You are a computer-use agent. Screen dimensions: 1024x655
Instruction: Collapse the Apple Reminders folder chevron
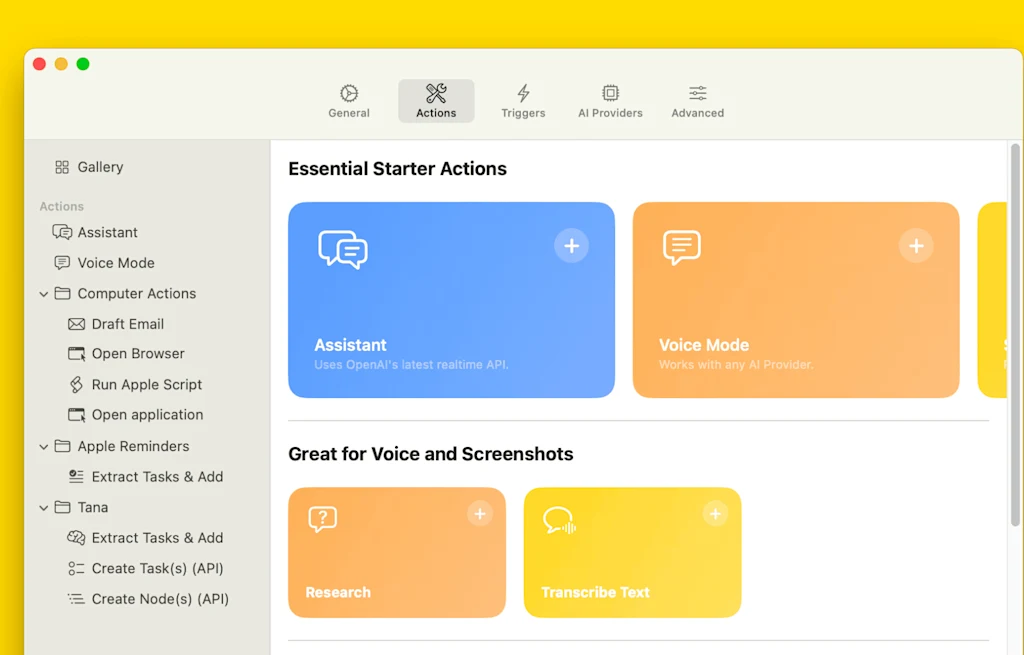coord(44,447)
